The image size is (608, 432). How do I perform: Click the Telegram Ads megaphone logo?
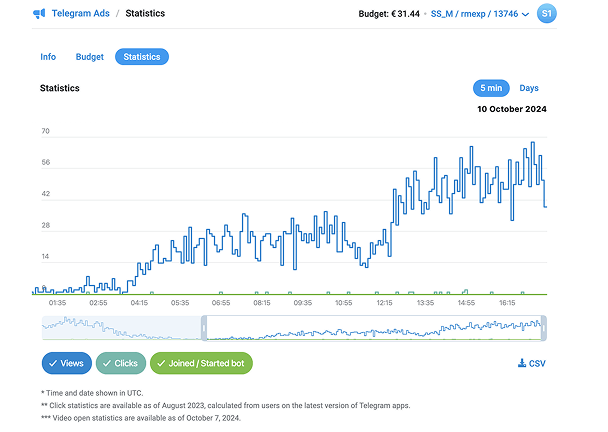(x=38, y=14)
